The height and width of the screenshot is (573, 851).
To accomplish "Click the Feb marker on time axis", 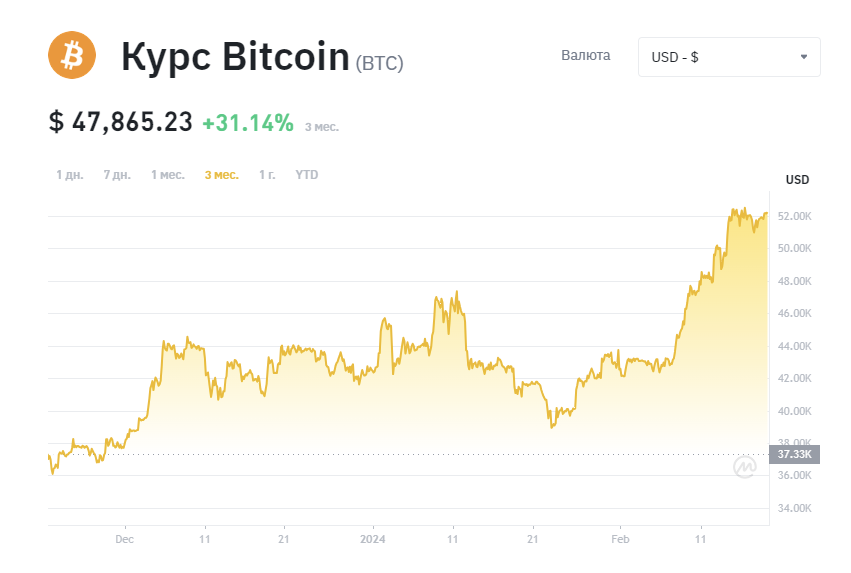I will [x=620, y=539].
